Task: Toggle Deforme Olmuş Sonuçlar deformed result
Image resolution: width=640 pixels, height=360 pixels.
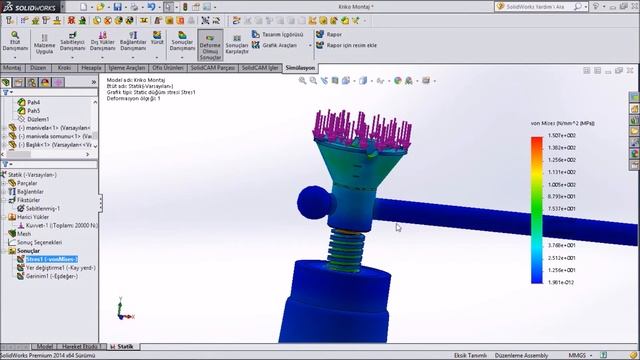Action: pyautogui.click(x=210, y=45)
